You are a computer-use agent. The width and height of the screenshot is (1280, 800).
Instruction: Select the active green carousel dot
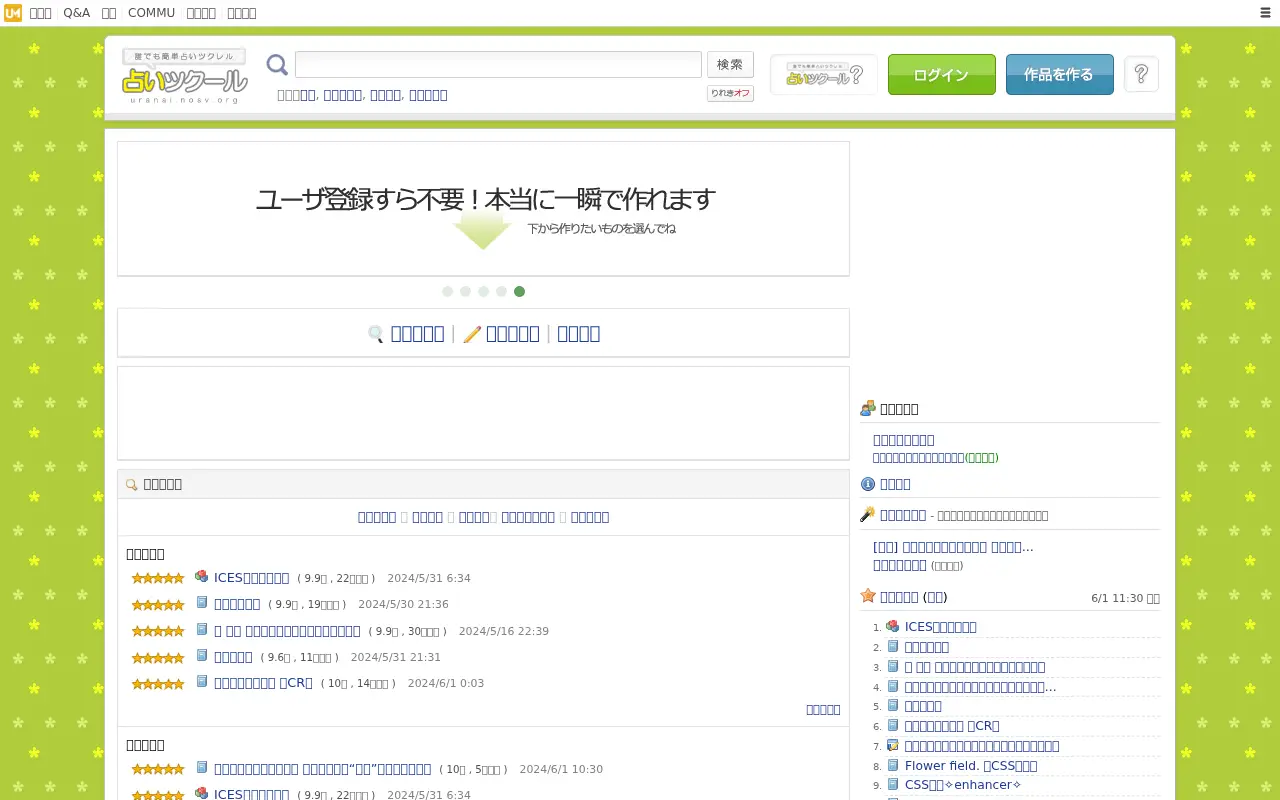(x=519, y=292)
